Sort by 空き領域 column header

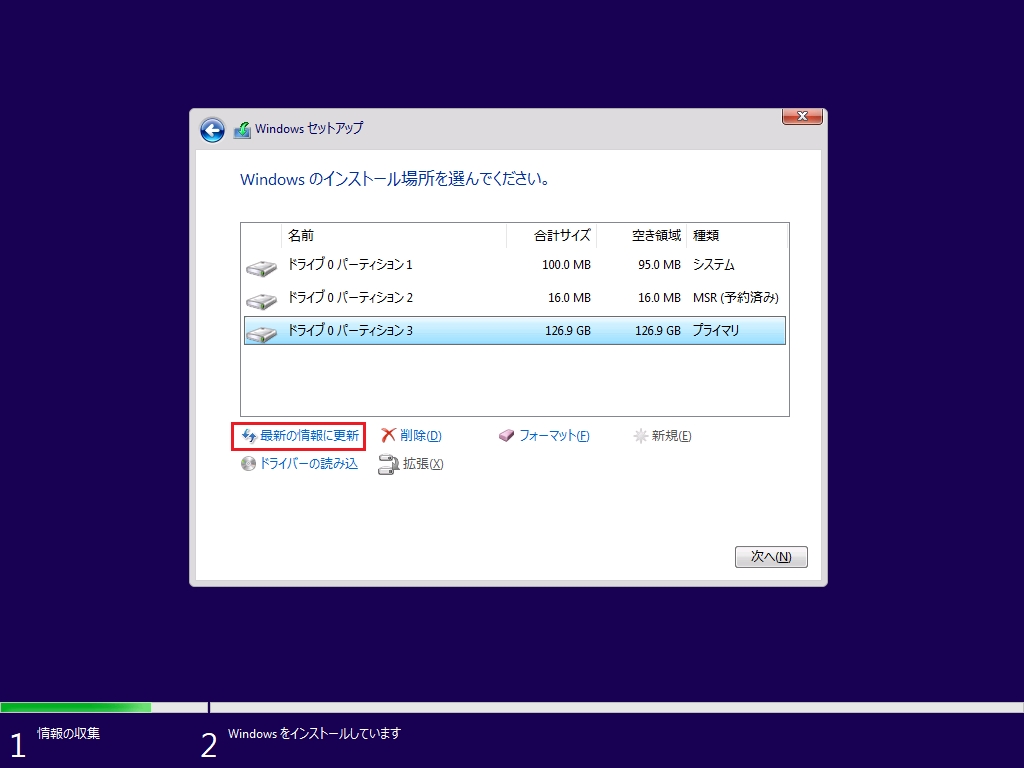(x=642, y=236)
